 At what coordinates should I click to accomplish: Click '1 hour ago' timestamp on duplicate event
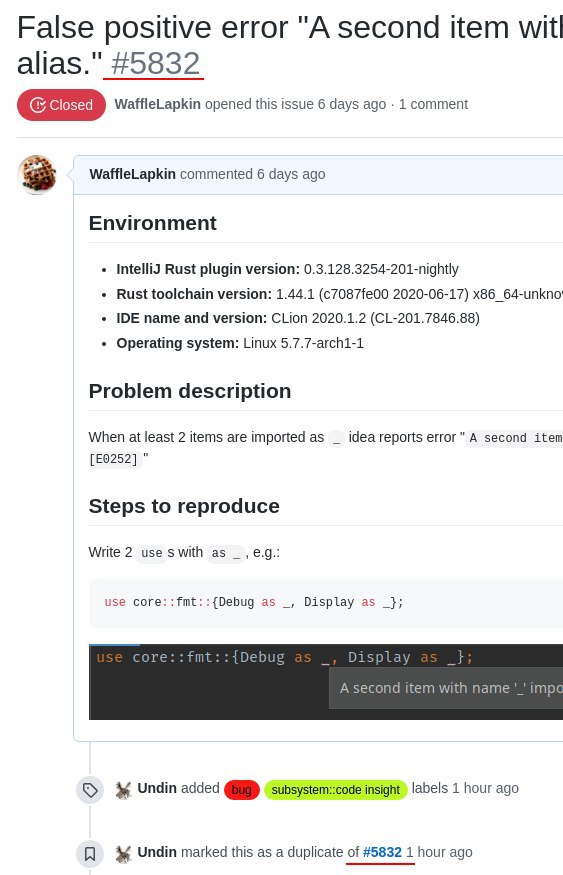439,852
